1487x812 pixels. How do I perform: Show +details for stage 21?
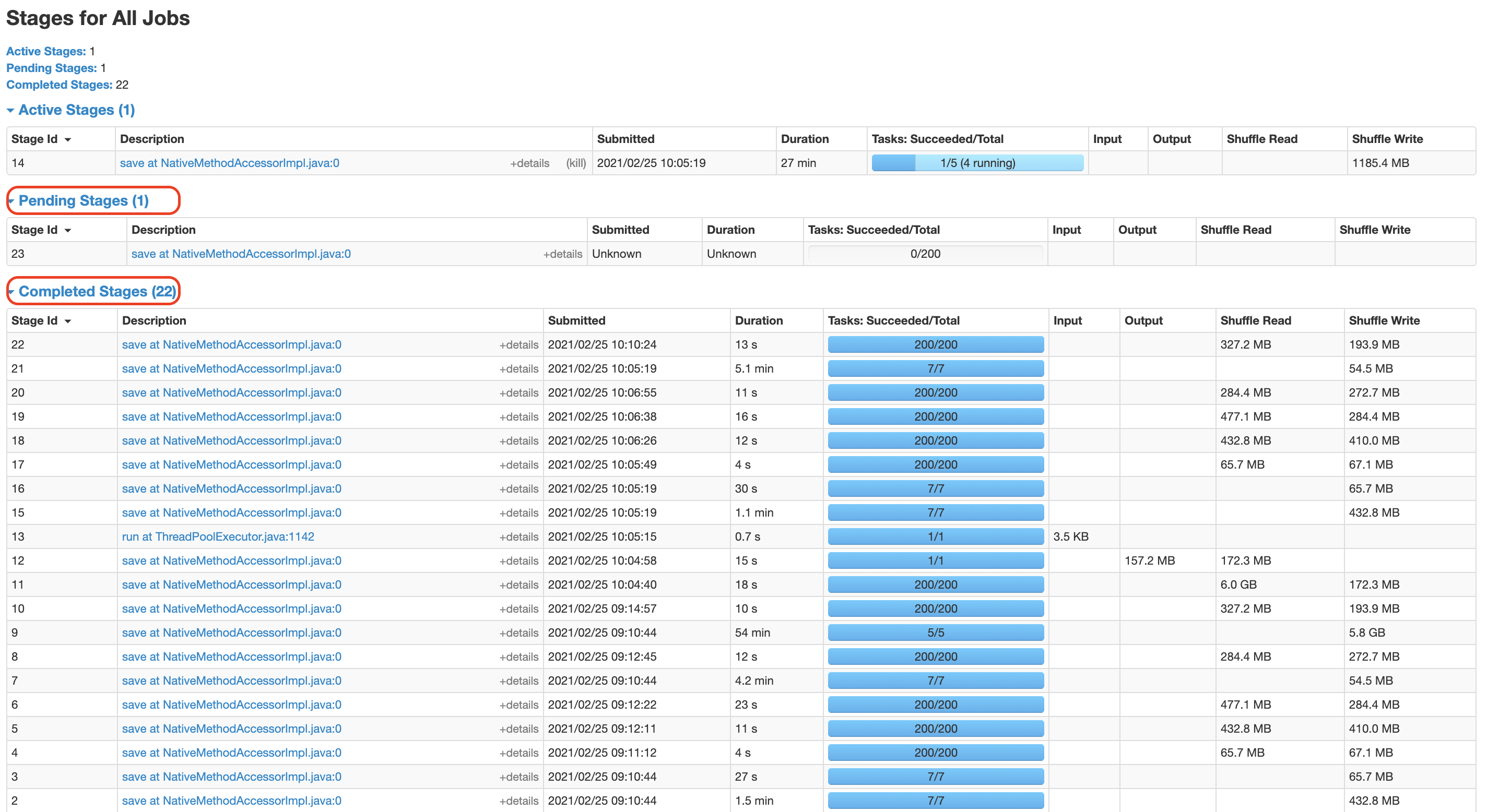coord(518,369)
